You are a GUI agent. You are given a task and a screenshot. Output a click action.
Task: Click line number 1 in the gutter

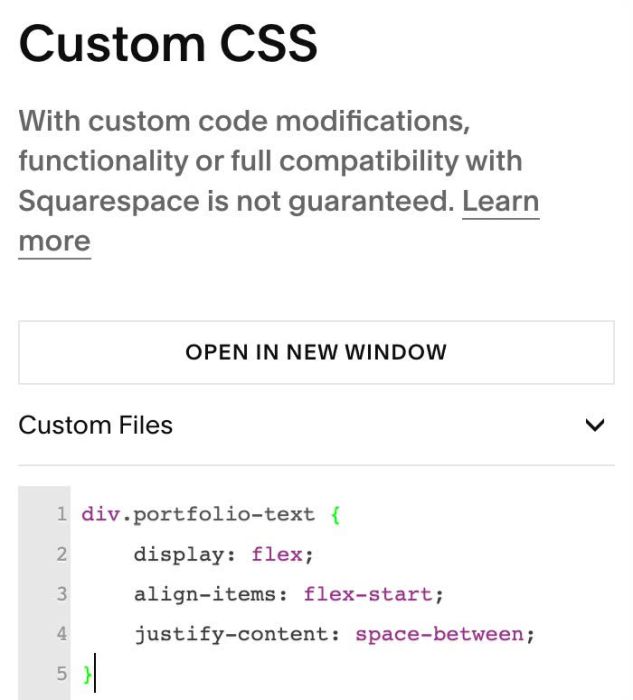[x=62, y=514]
